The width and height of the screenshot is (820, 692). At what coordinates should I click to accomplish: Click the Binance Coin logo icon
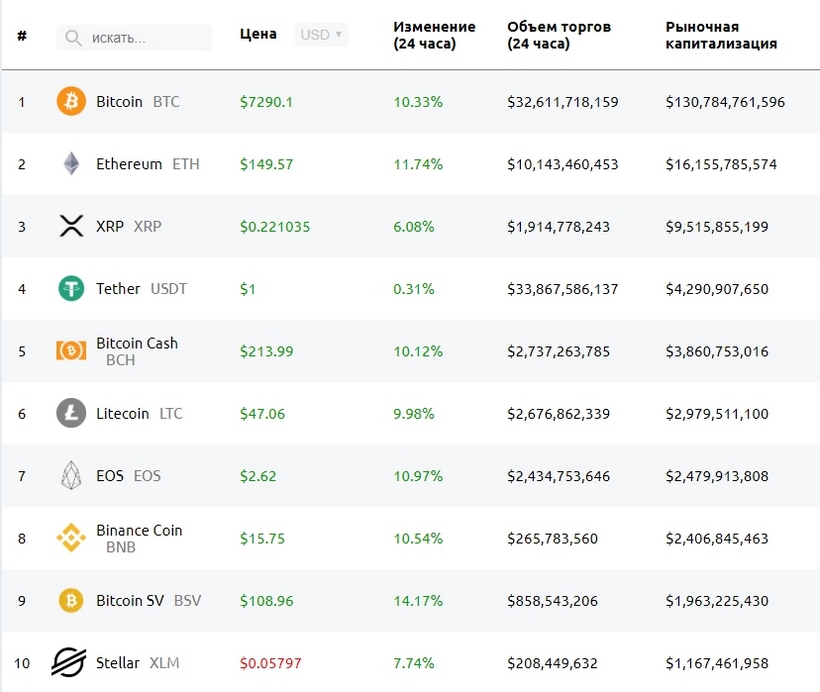[x=71, y=538]
